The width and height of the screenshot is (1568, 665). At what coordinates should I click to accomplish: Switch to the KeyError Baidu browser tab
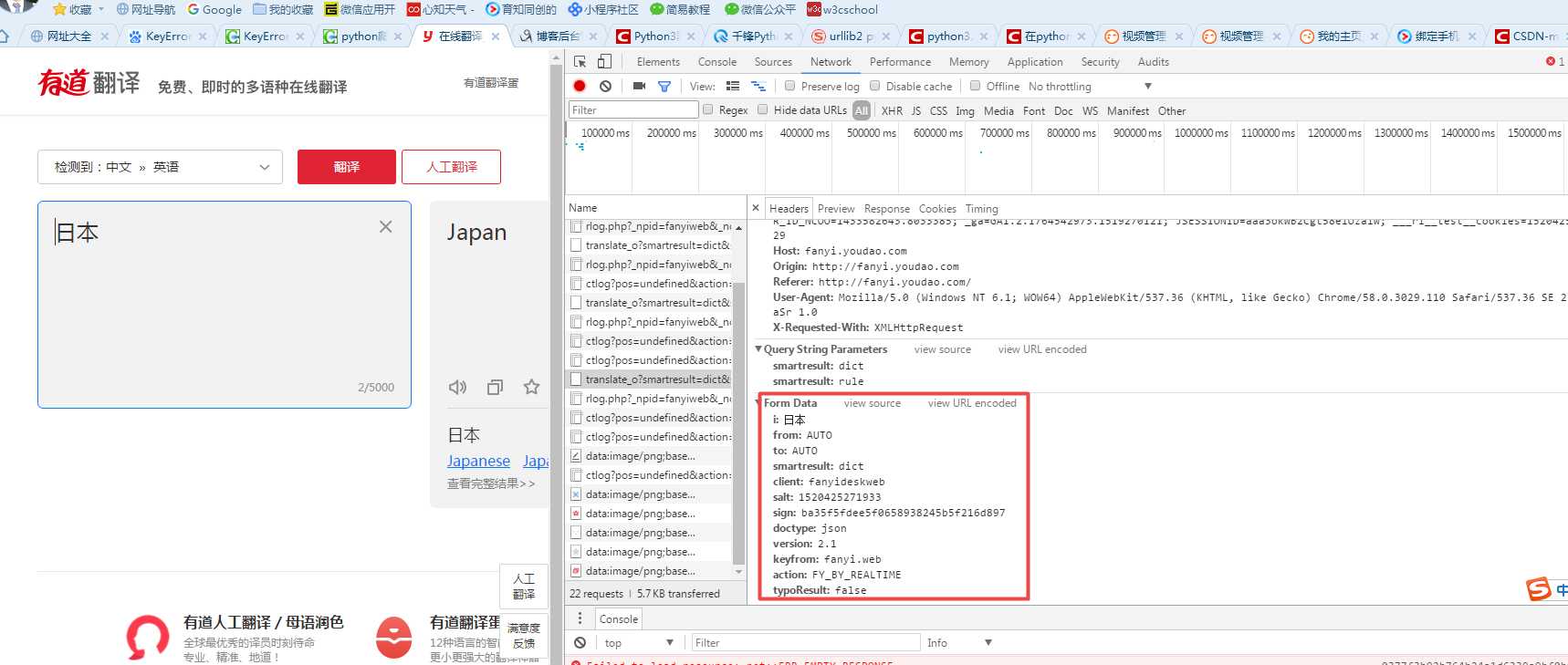pyautogui.click(x=167, y=36)
